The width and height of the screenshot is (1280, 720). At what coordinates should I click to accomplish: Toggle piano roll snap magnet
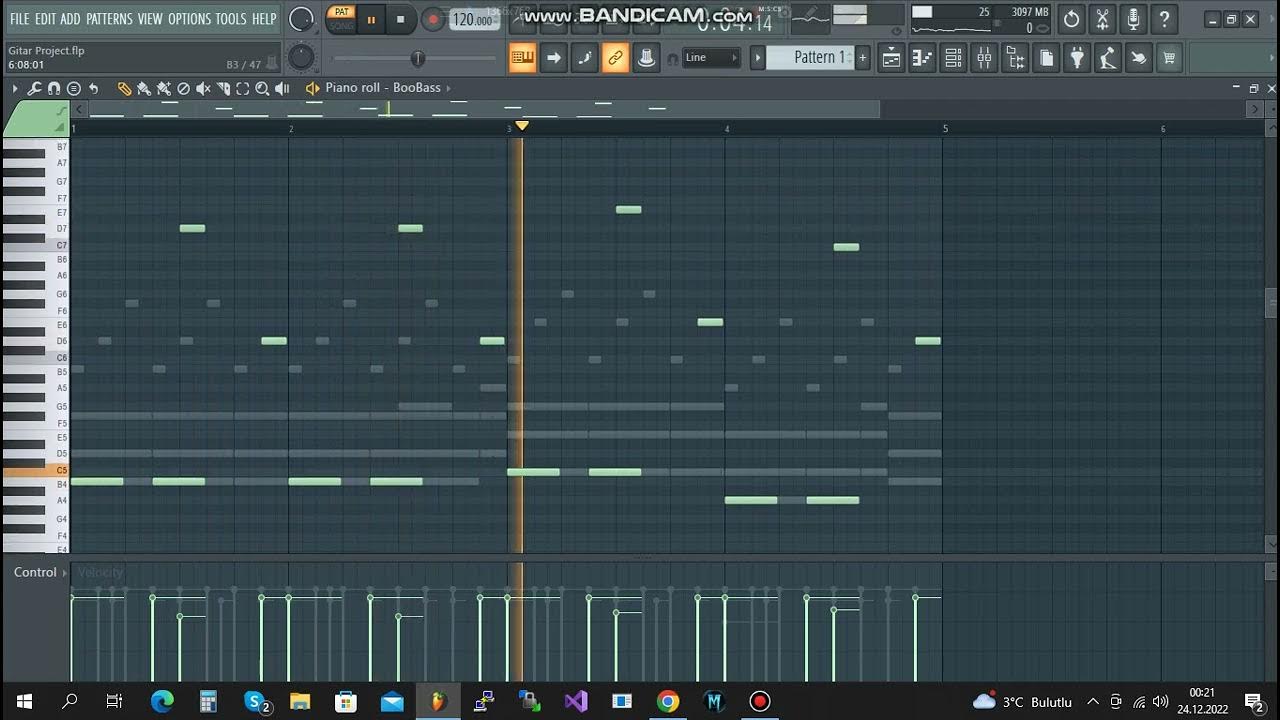pyautogui.click(x=54, y=88)
